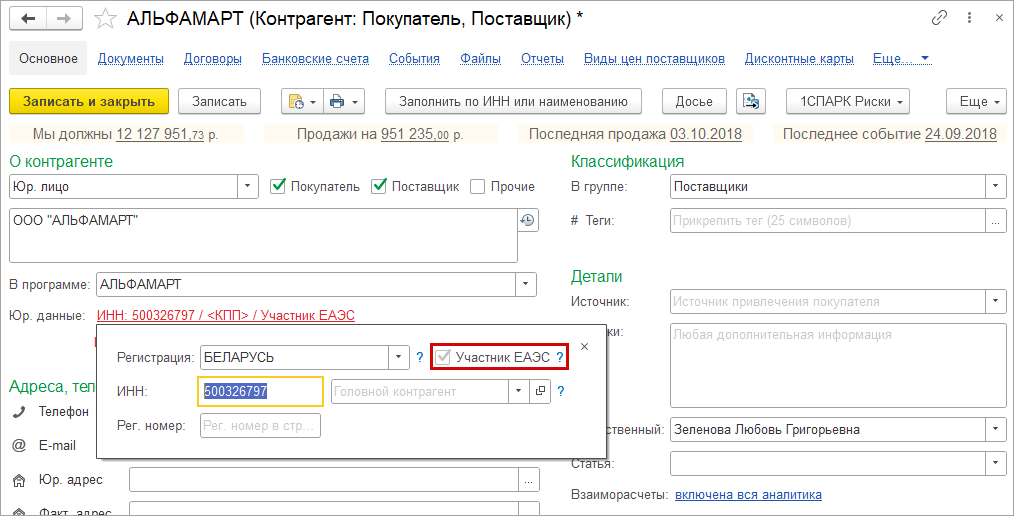Viewport: 1014px width, 516px height.
Task: Open Головной контрагент card icon
Action: click(x=540, y=391)
